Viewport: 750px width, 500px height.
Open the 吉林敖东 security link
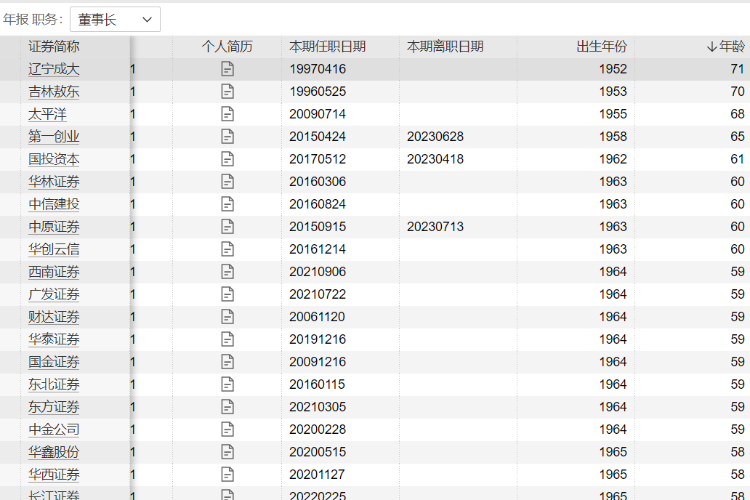pos(54,91)
